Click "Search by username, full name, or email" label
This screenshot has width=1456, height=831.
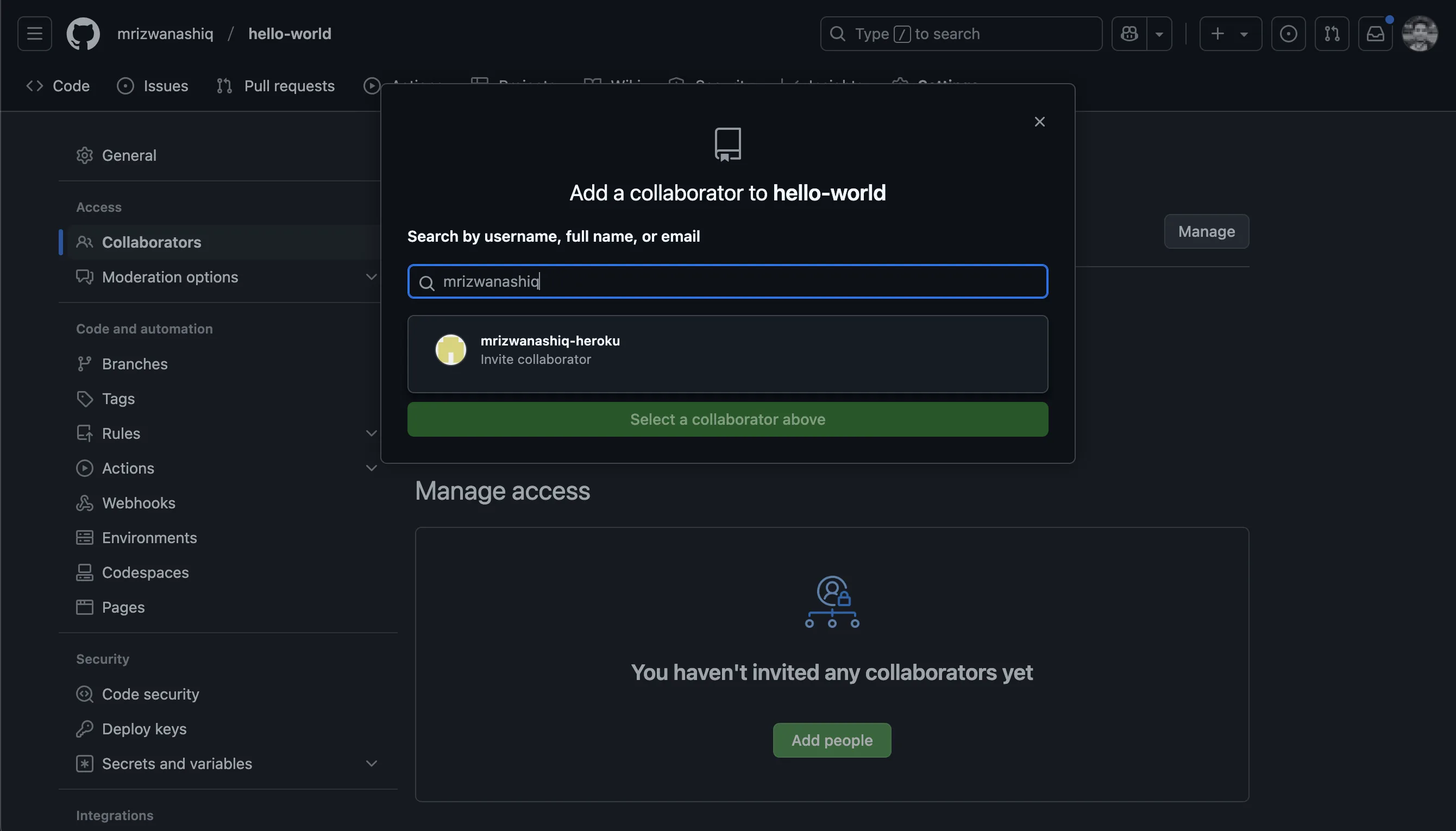coord(554,236)
